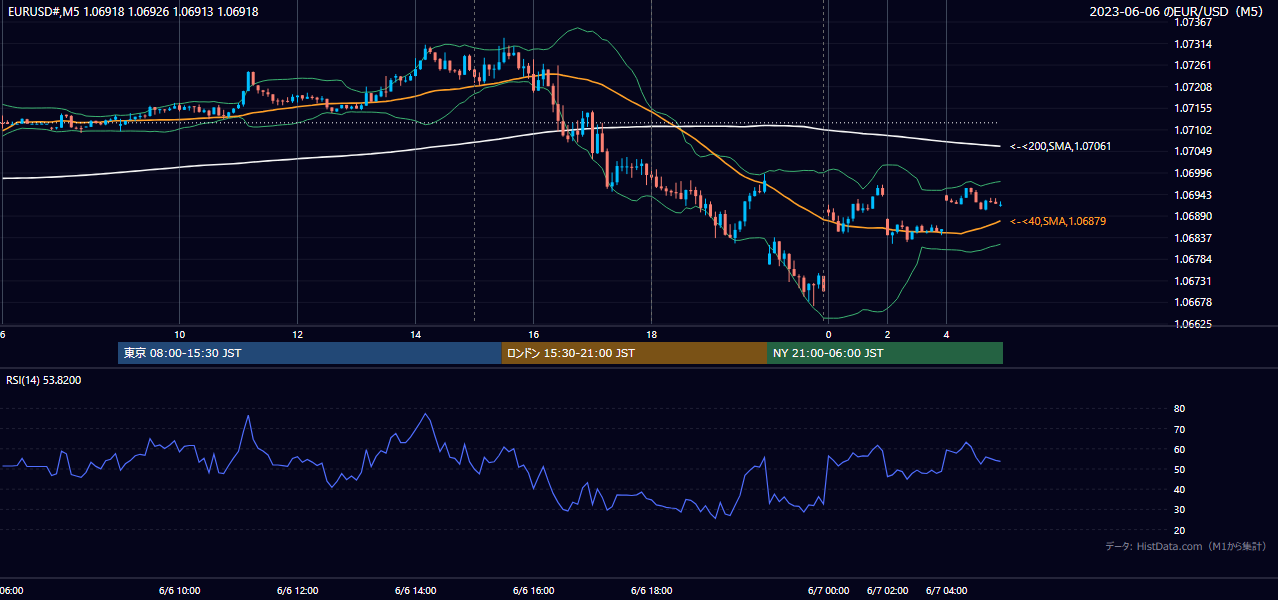Click price axis value 1.07102
1278x600 pixels.
1193,130
